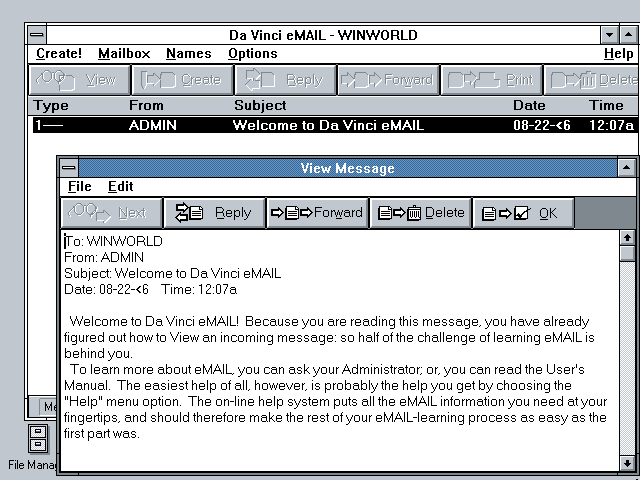Maximize the View Message window
This screenshot has height=480, width=640.
627,168
